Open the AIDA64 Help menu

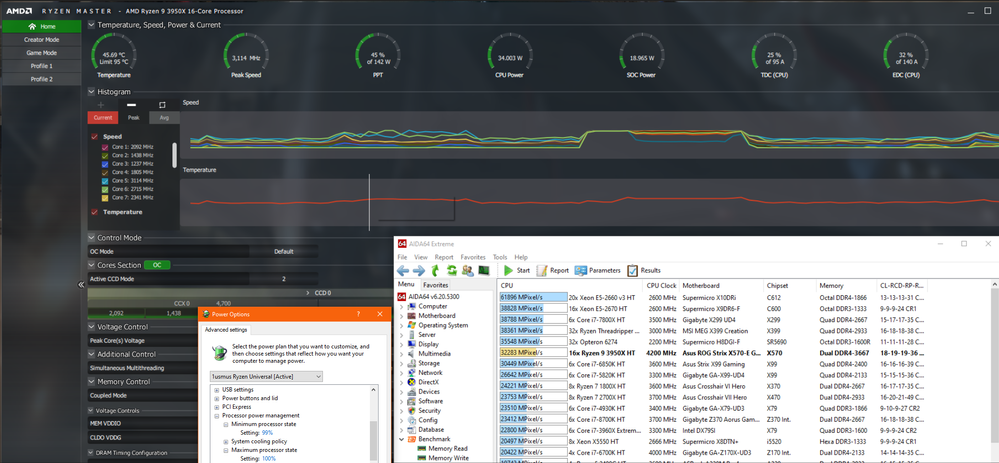click(x=521, y=257)
